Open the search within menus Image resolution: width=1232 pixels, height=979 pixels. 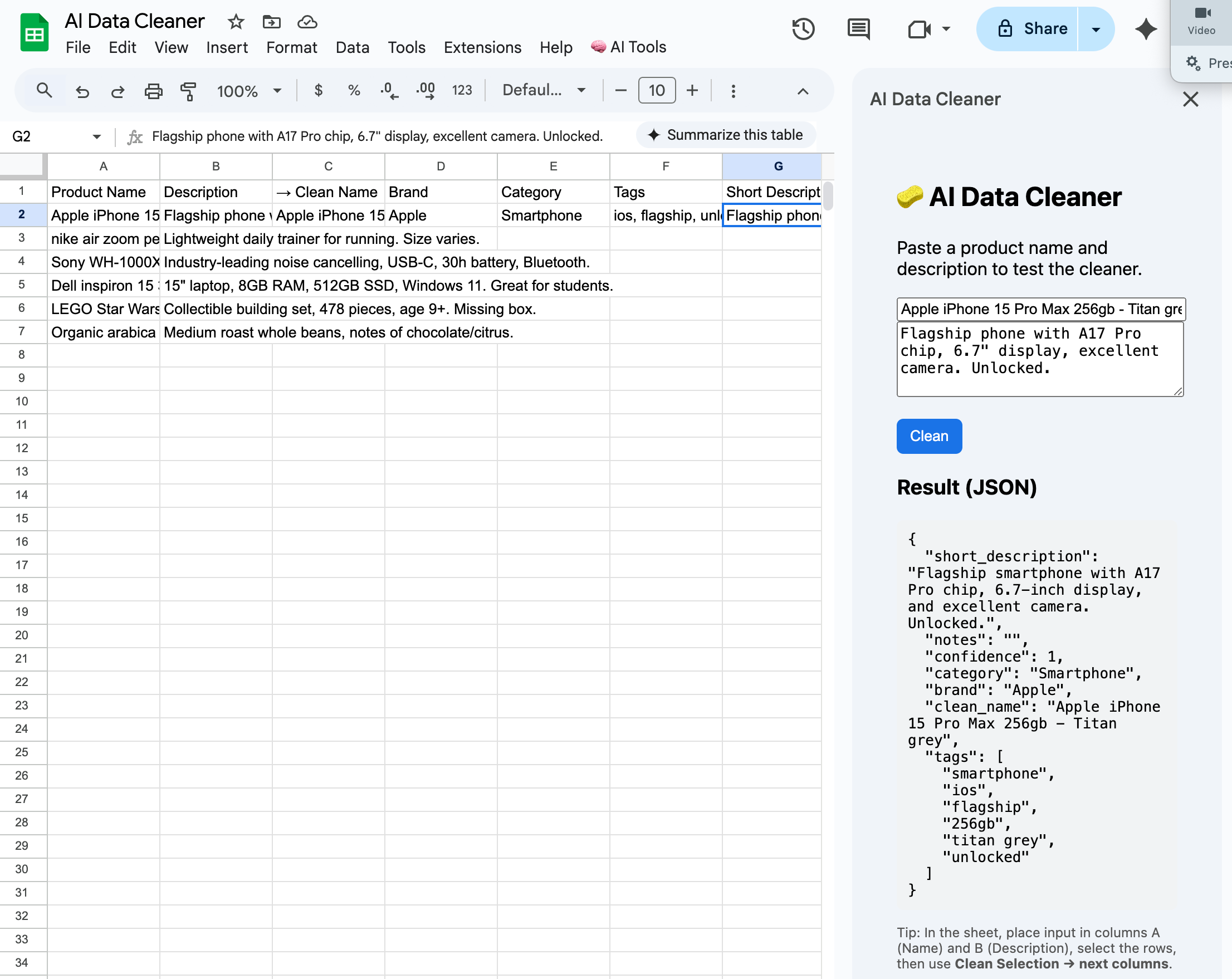[x=44, y=90]
